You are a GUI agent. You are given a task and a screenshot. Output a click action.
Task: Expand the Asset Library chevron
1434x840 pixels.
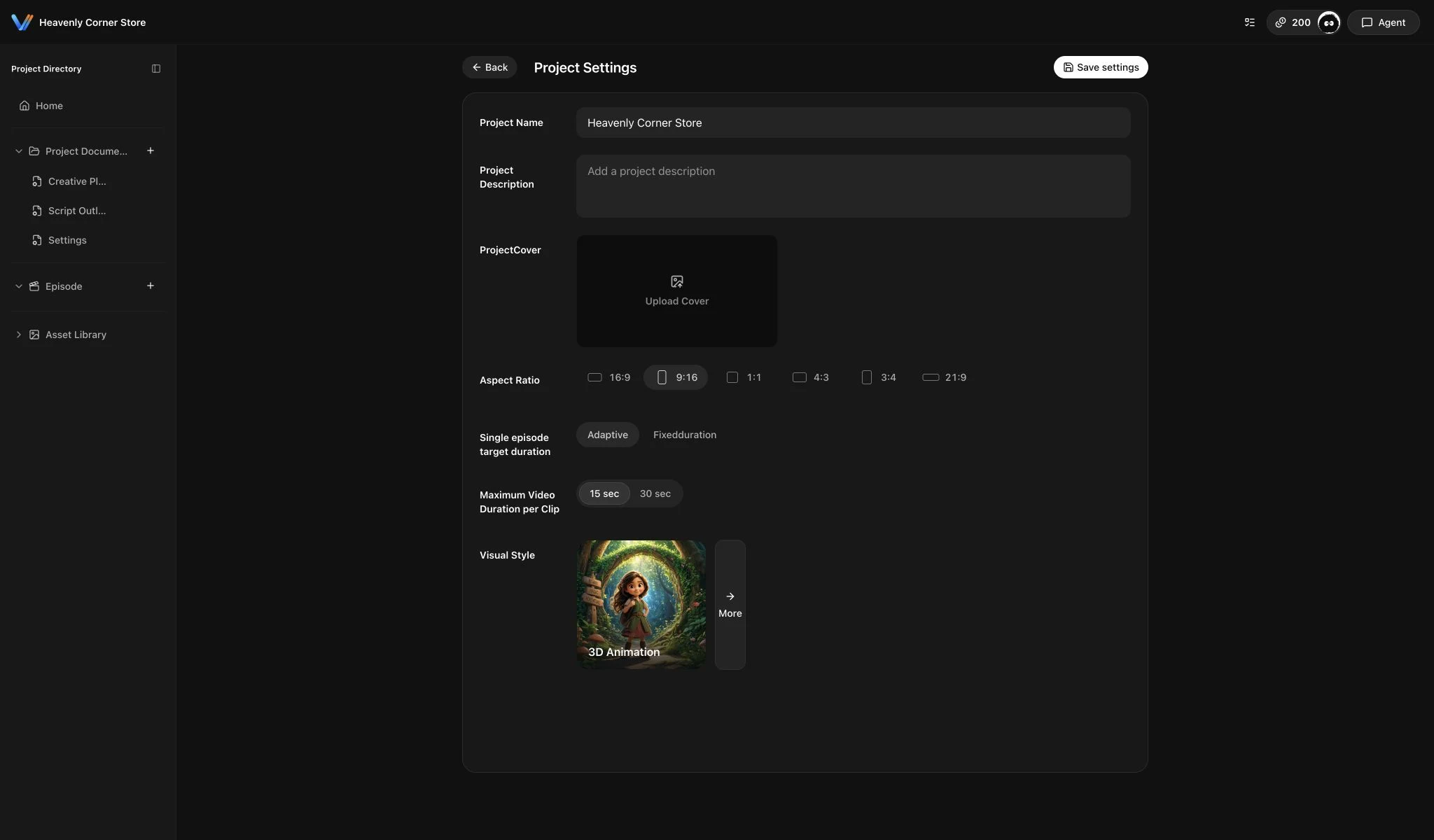[x=19, y=335]
